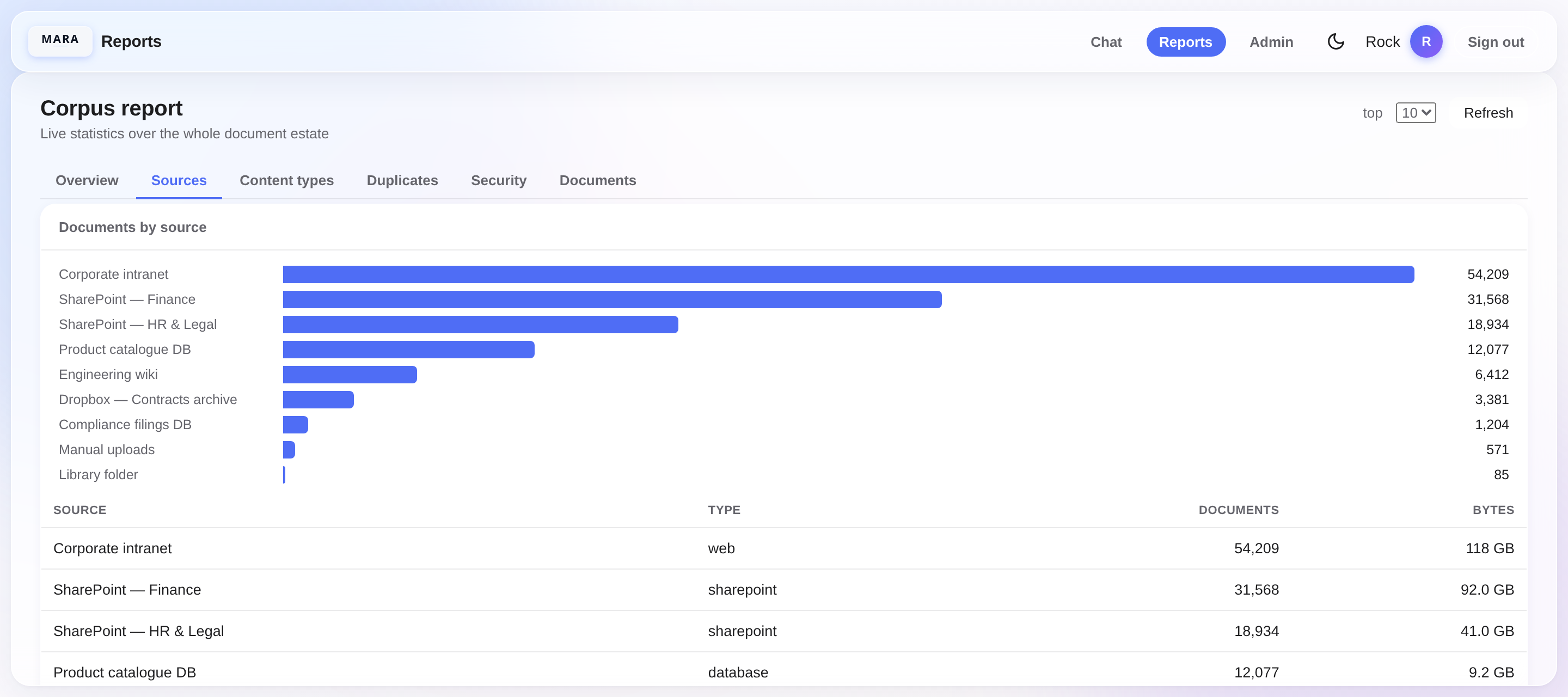Refresh the corpus report
This screenshot has width=1568, height=697.
click(x=1487, y=113)
